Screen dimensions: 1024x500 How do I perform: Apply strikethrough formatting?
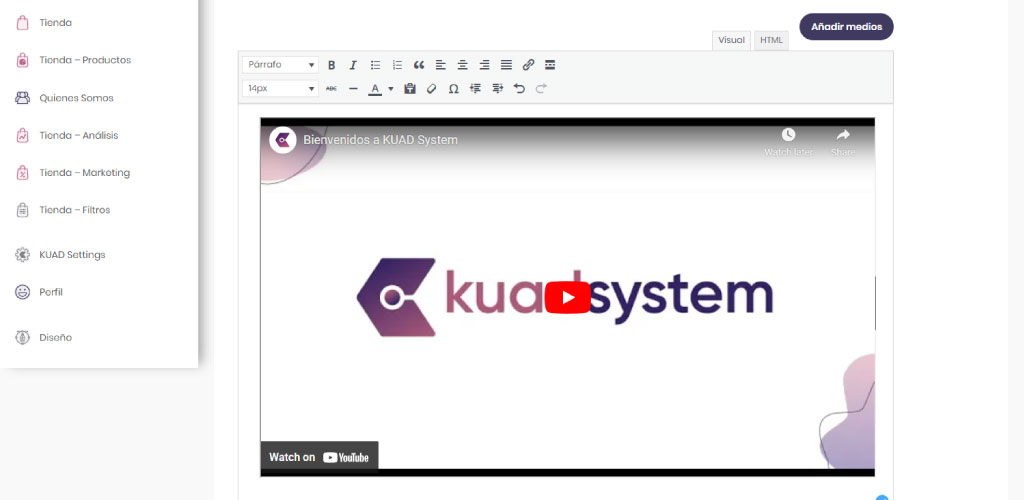332,89
